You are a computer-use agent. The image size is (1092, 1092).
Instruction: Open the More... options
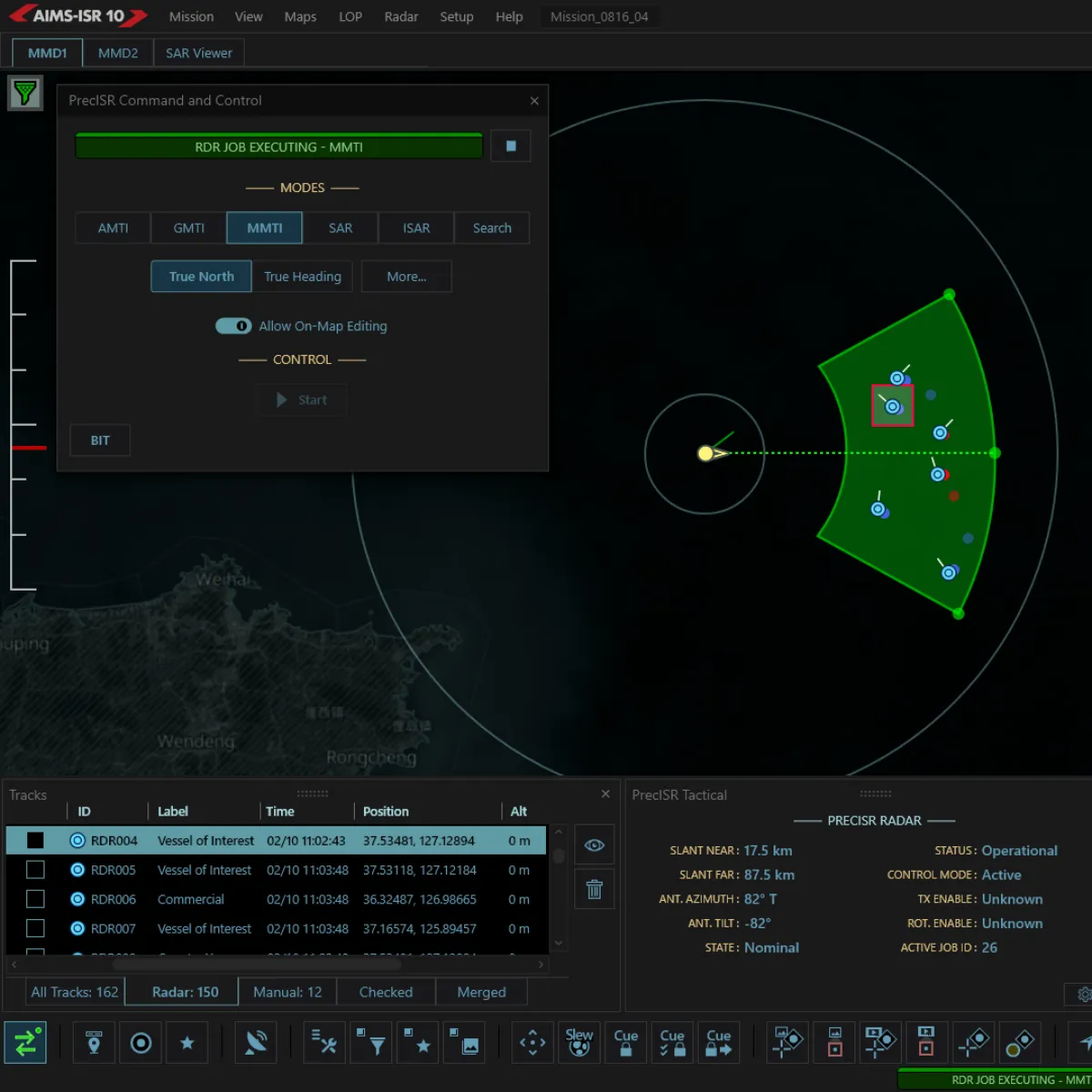pos(406,277)
